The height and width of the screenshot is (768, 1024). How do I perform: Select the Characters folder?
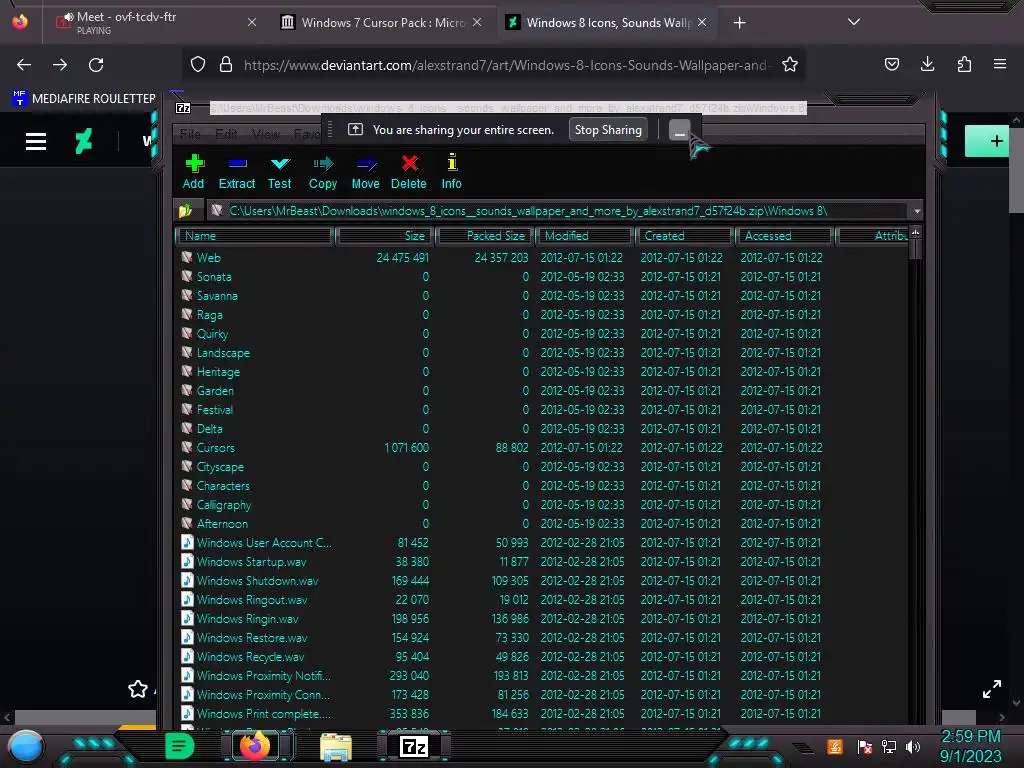tap(223, 486)
